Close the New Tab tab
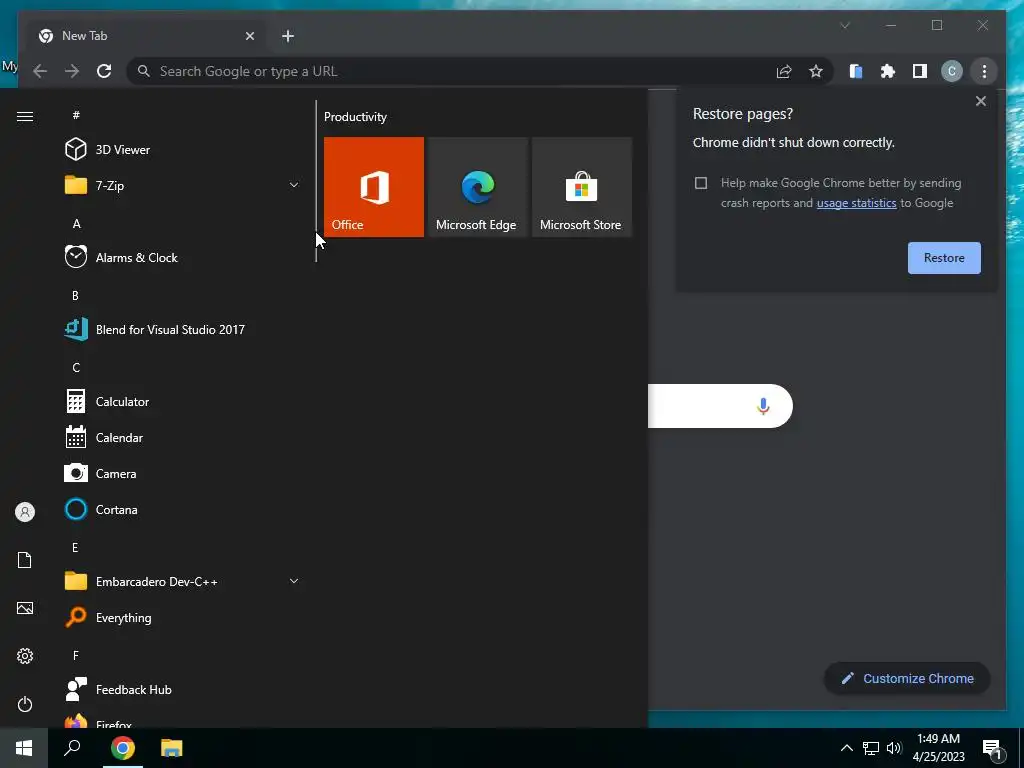 249,36
